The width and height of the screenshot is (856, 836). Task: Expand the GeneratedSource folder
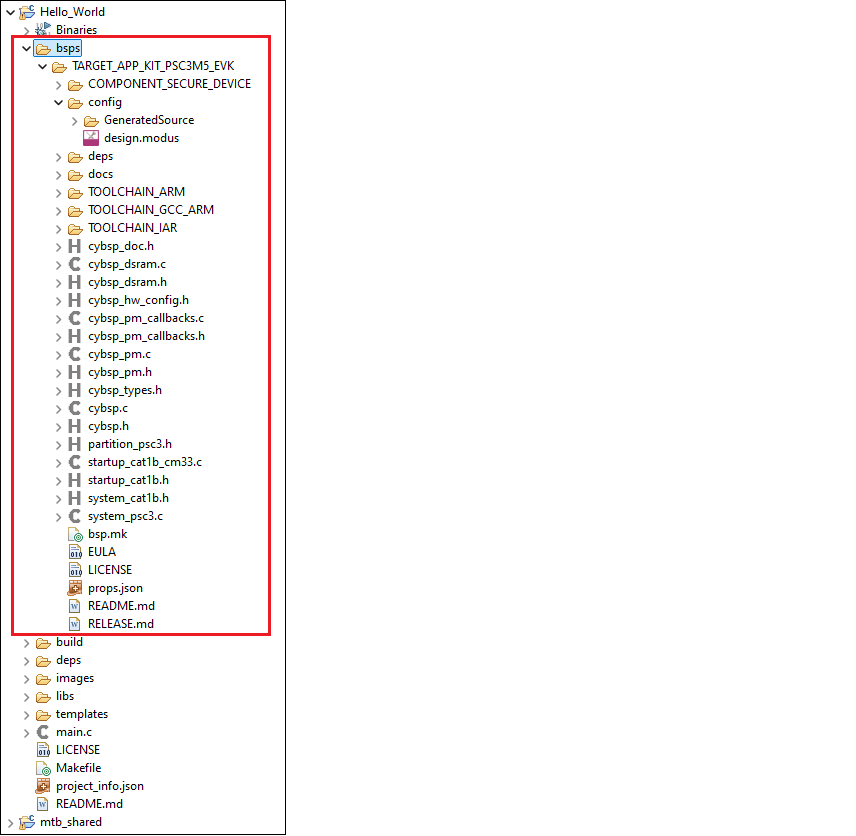pyautogui.click(x=74, y=120)
